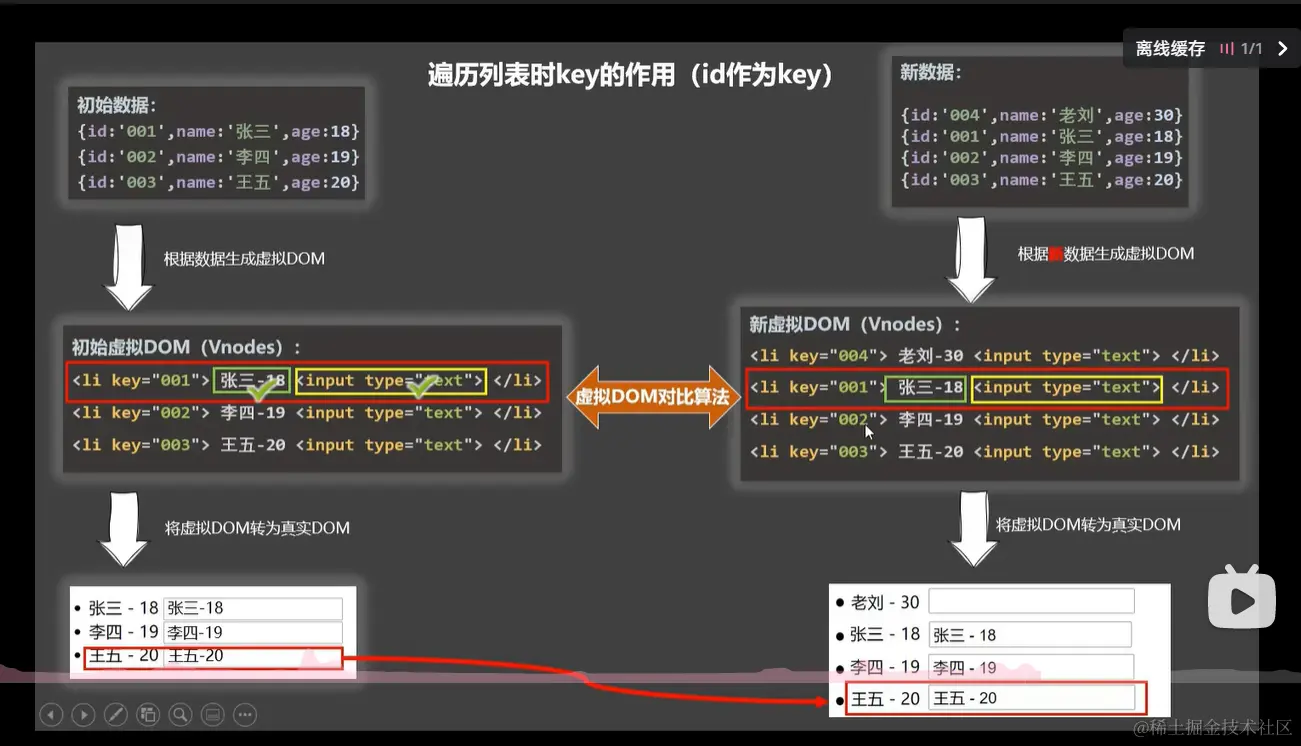Activate the zoom magnifier tool
Viewport: 1301px width, 746px height.
181,714
